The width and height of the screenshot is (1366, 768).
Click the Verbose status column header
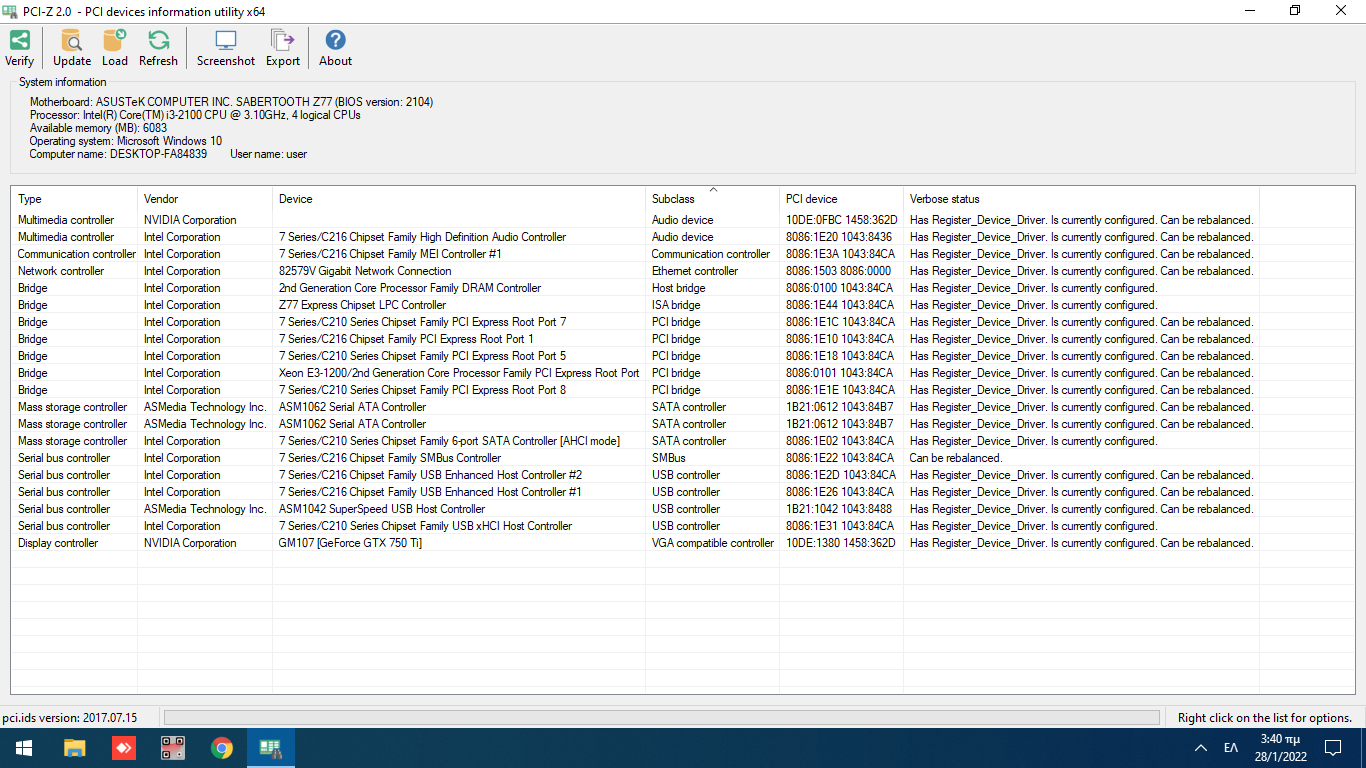point(944,199)
